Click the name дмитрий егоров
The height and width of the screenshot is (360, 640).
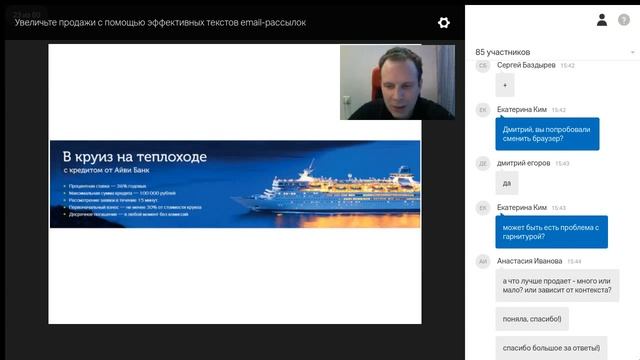(524, 163)
